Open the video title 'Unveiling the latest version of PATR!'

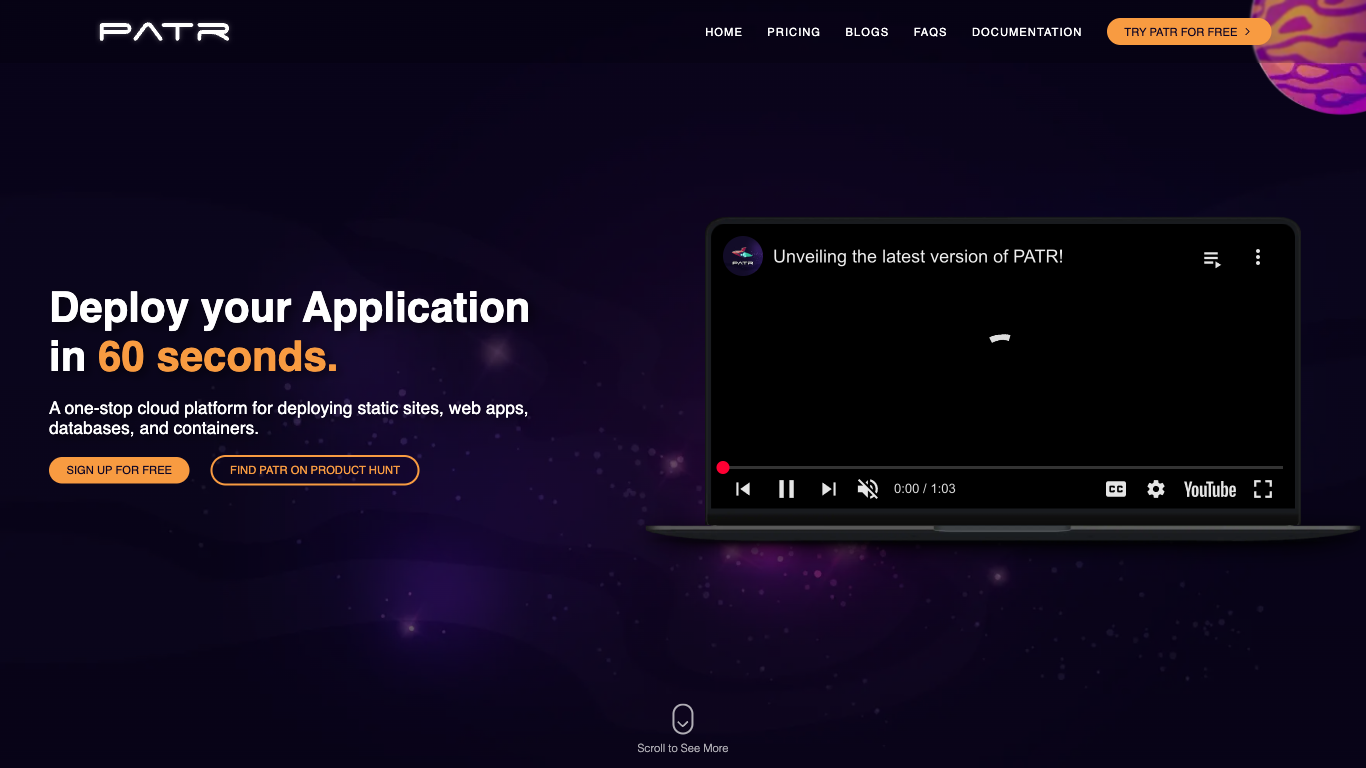[918, 257]
